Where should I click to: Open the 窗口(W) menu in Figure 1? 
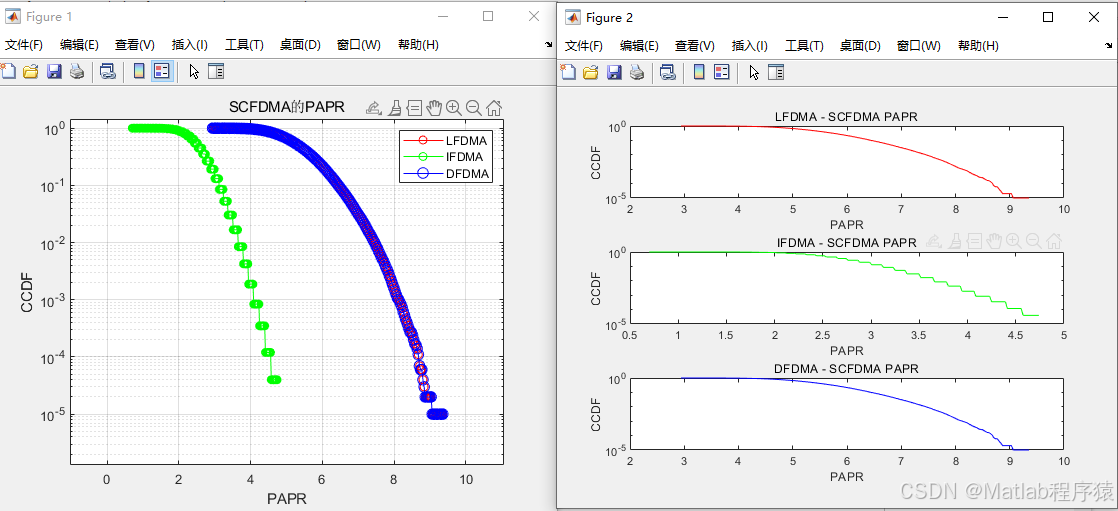pyautogui.click(x=359, y=45)
